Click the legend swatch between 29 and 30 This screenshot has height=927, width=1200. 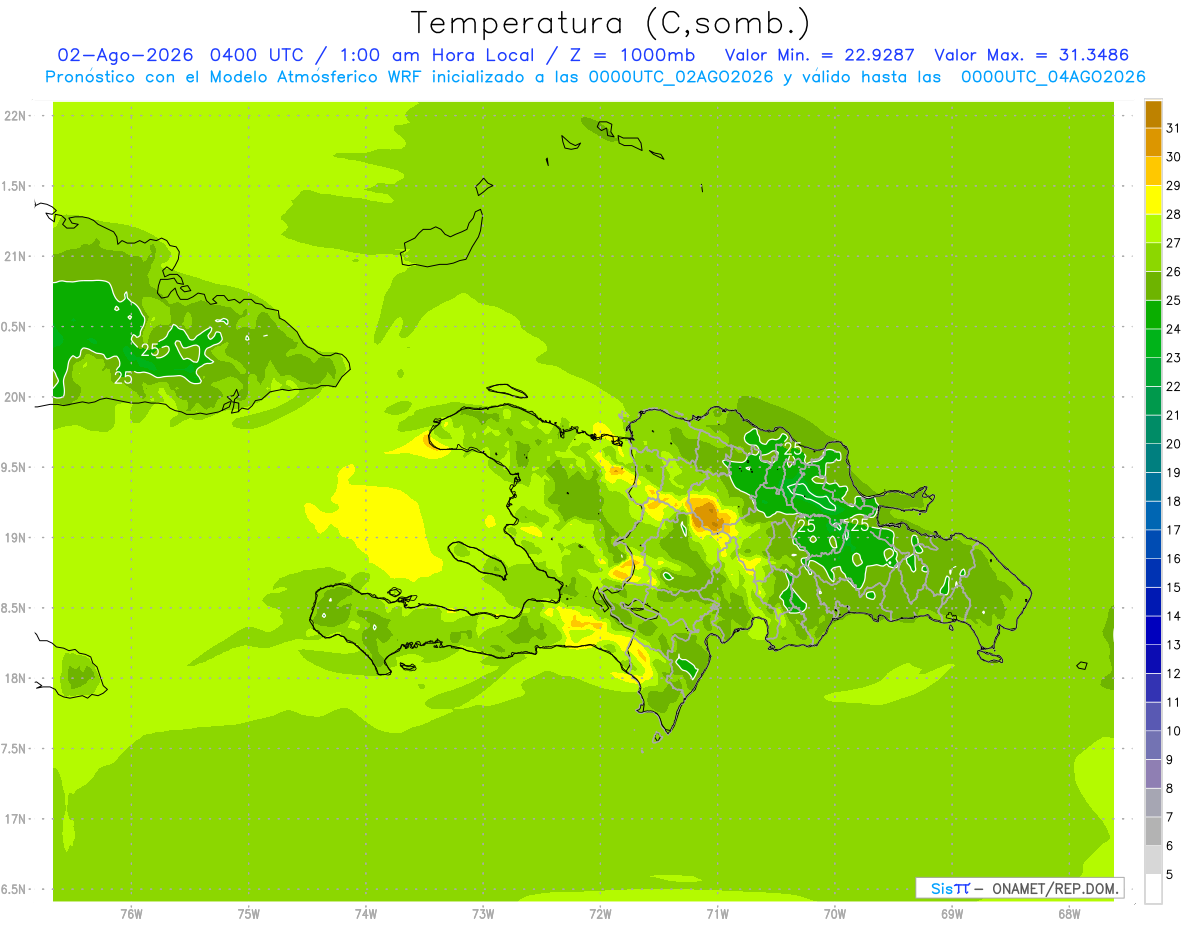click(1153, 172)
